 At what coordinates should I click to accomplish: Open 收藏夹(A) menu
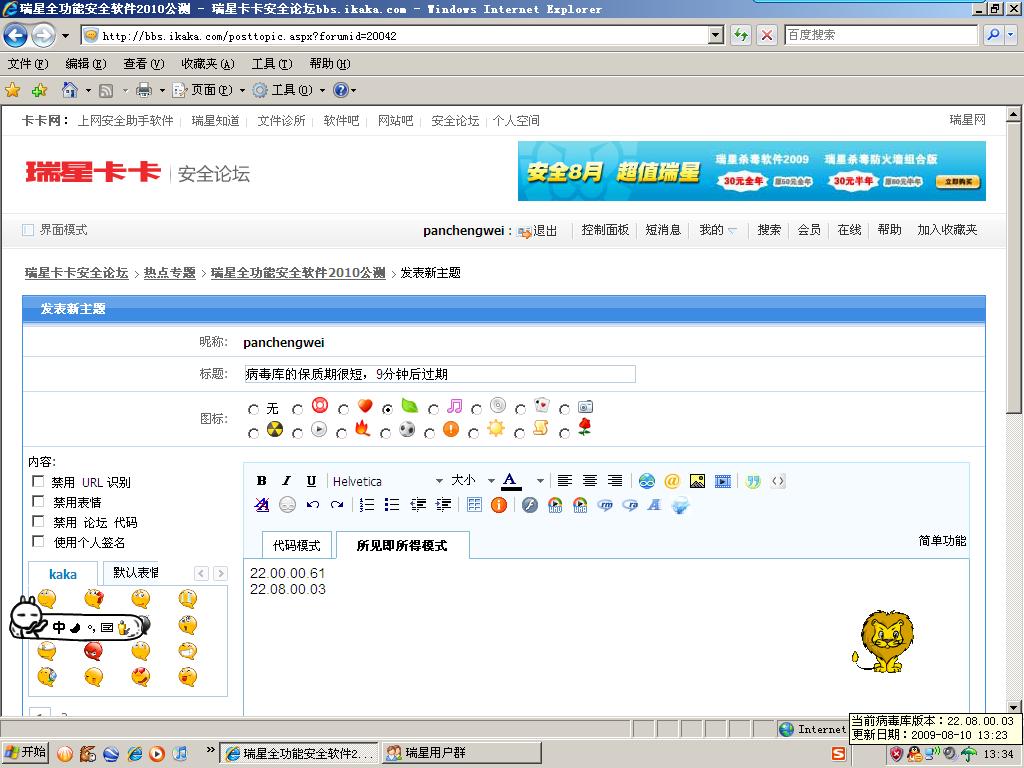208,63
